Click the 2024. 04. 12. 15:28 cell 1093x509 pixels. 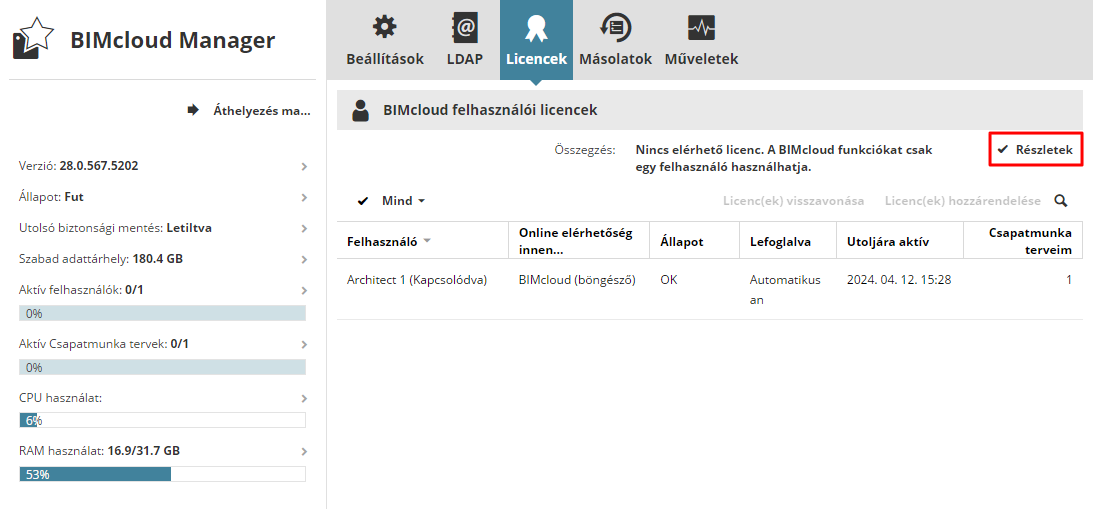[899, 280]
